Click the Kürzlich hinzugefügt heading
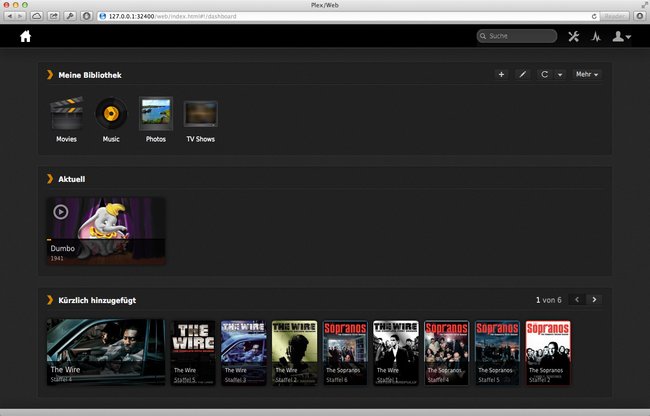Screen dimensions: 650x416 tap(97, 300)
